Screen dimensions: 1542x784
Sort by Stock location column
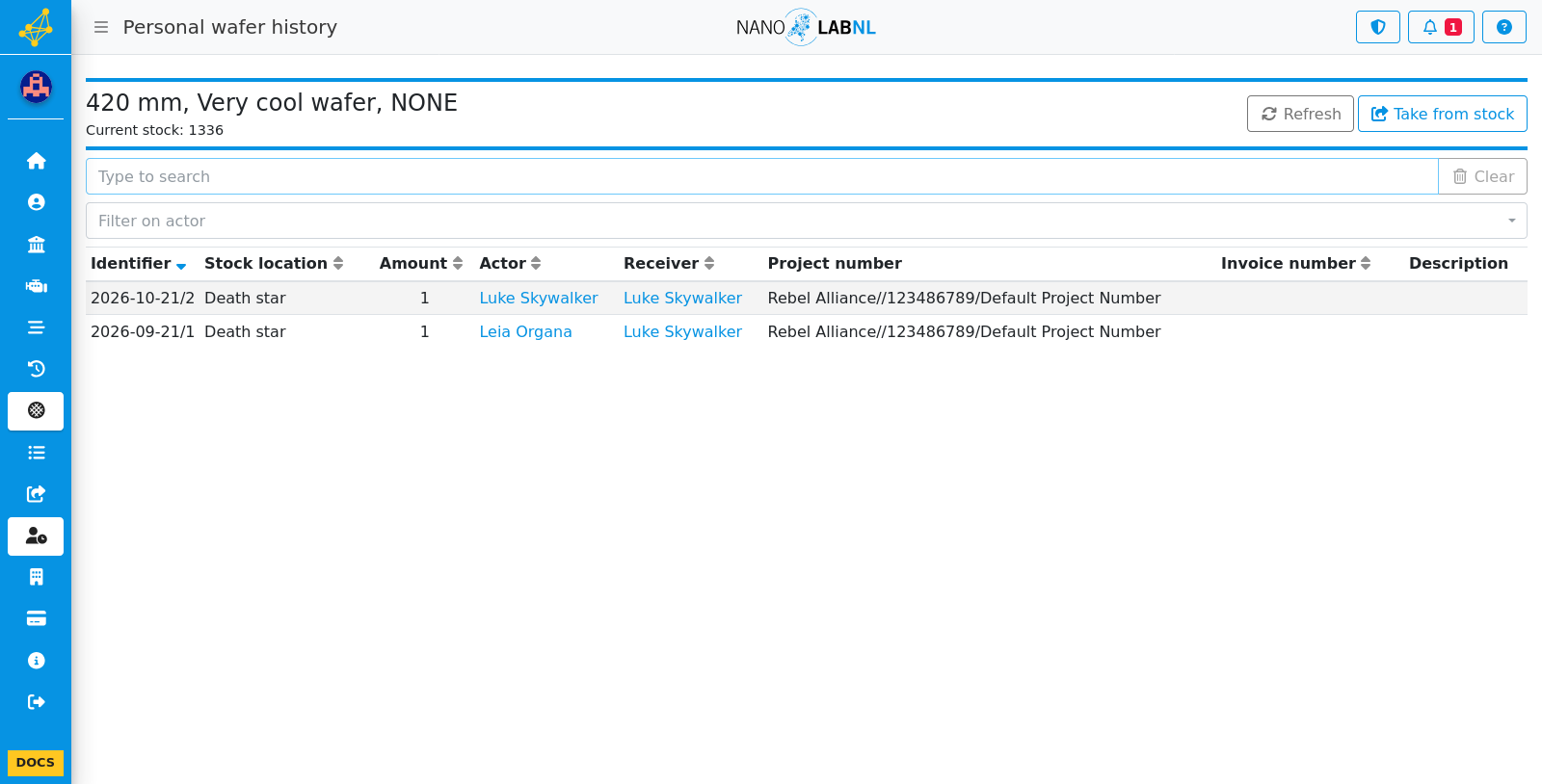[x=274, y=264]
